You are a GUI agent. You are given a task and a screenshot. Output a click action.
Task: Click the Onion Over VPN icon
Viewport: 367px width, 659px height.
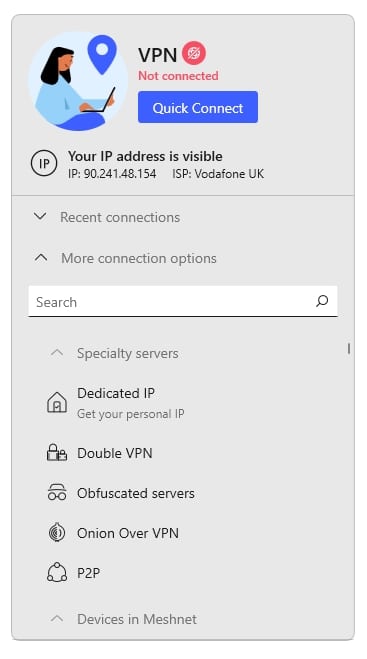pos(57,533)
